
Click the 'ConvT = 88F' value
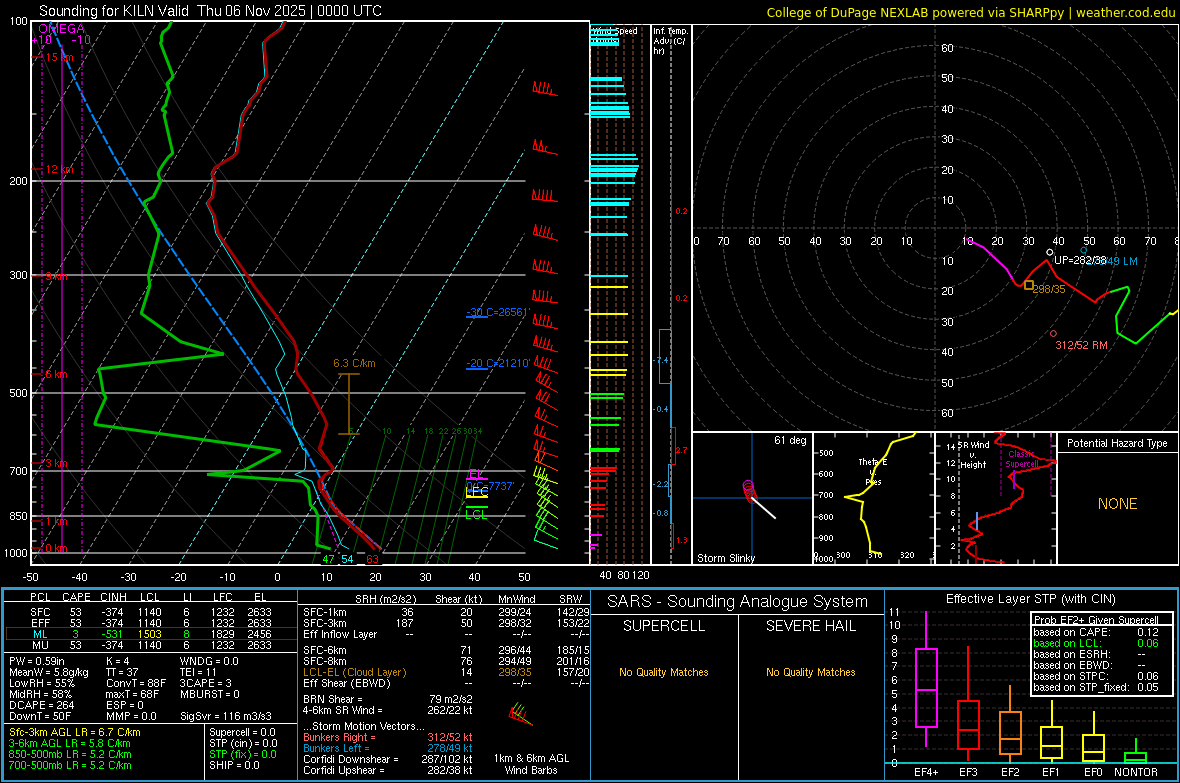(x=136, y=684)
